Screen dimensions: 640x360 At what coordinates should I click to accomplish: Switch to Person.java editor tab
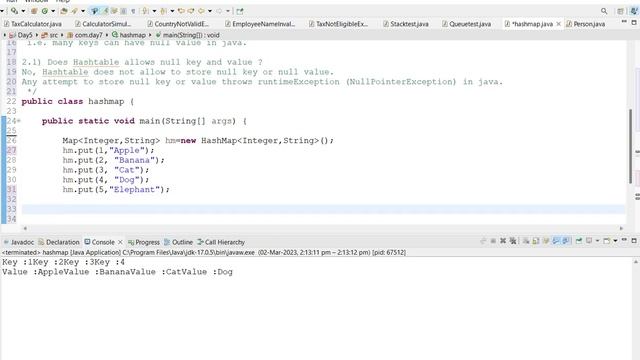pos(586,24)
